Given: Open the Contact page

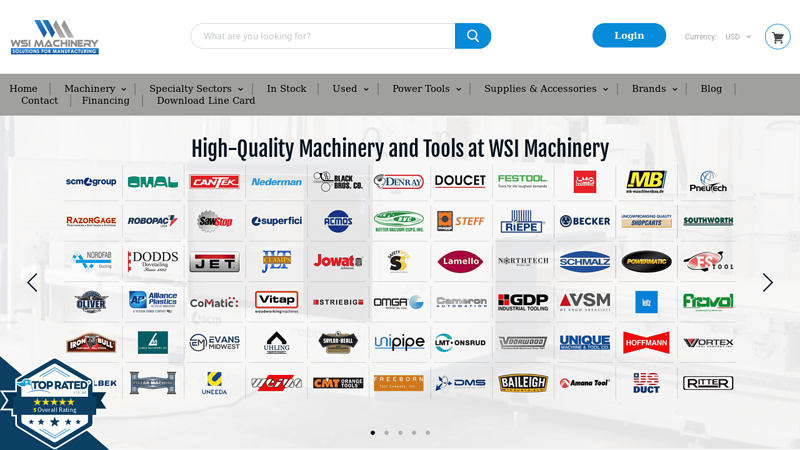Looking at the screenshot, I should (x=39, y=101).
